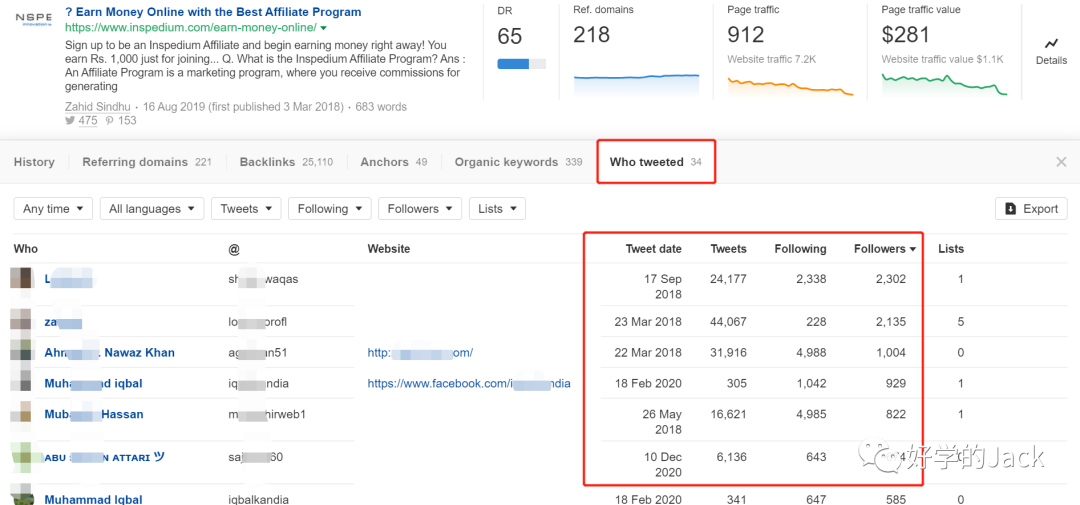
Task: Export the tweet list
Action: [x=1031, y=209]
